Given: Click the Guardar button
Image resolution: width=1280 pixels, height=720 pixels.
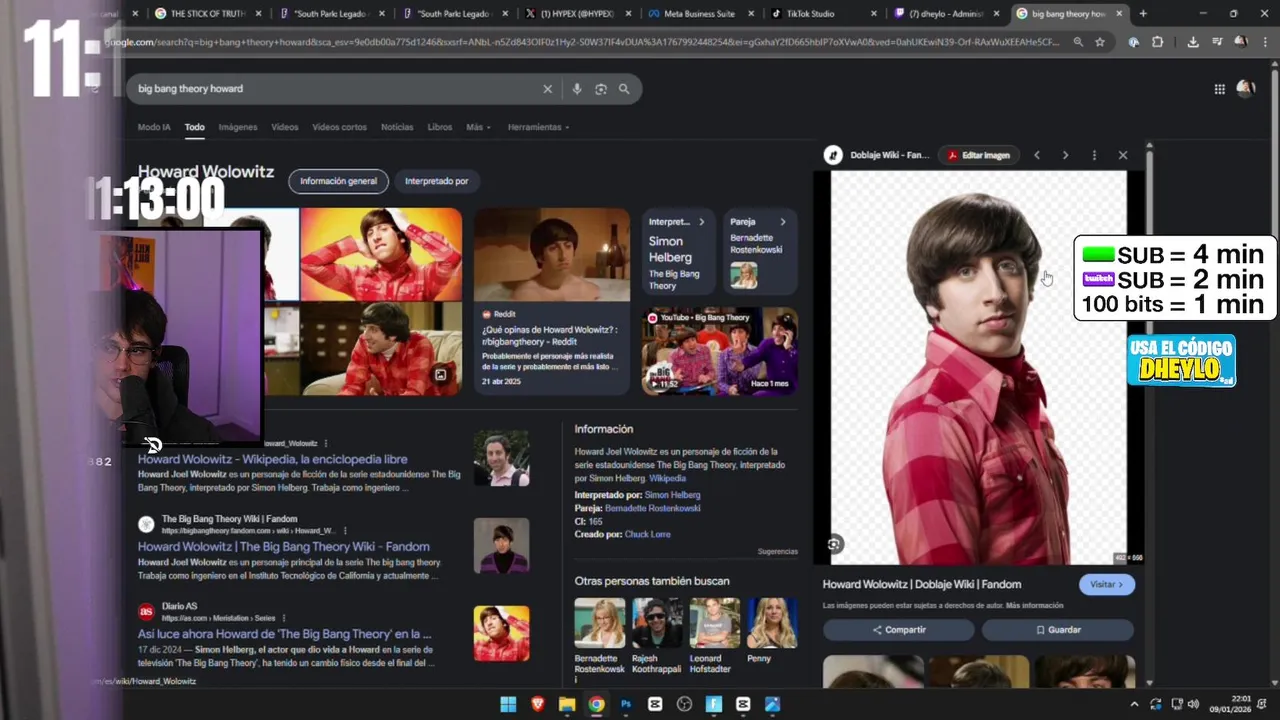Looking at the screenshot, I should click(x=1058, y=630).
